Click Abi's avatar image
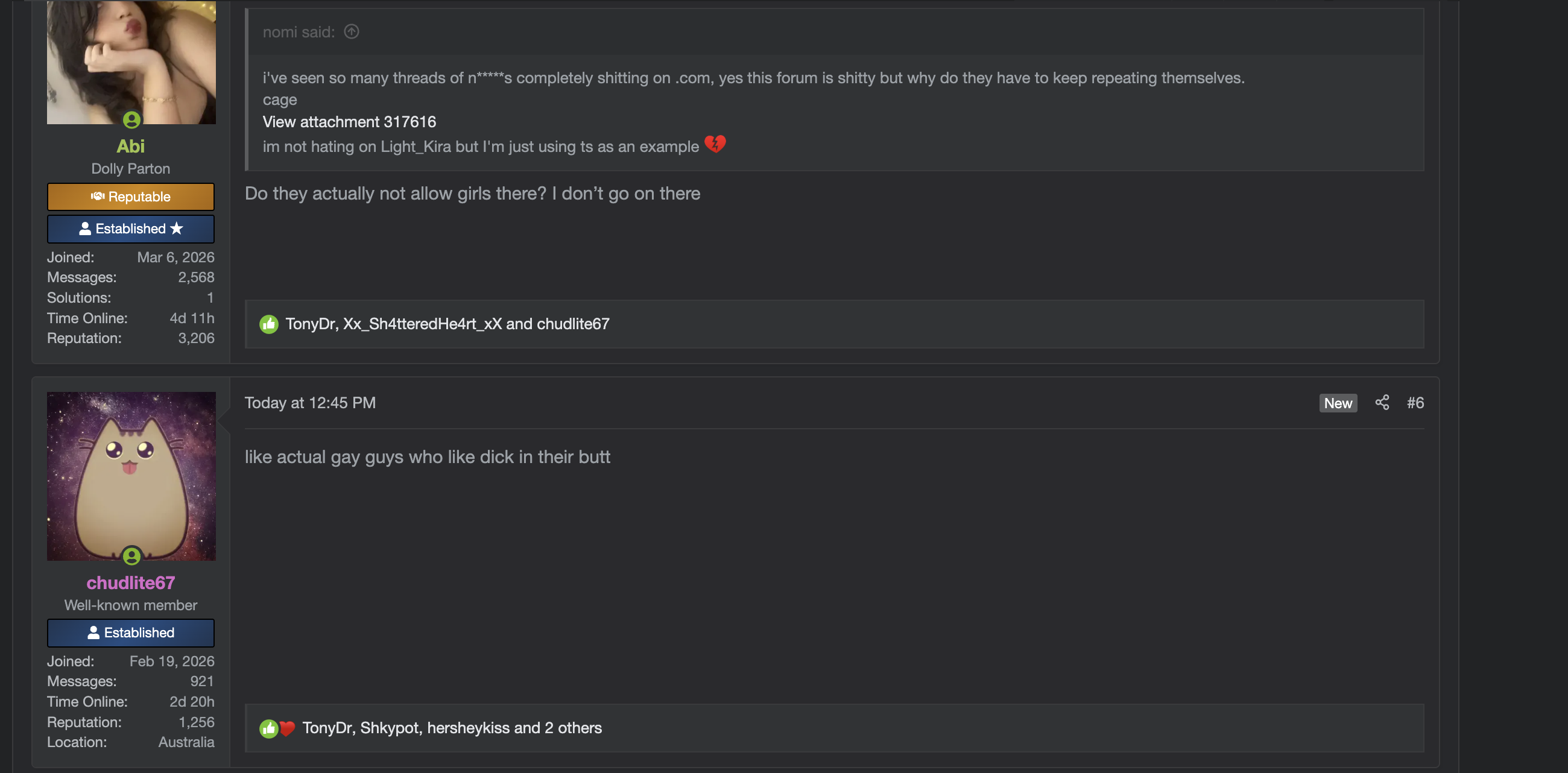Viewport: 1568px width, 773px height. tap(130, 61)
